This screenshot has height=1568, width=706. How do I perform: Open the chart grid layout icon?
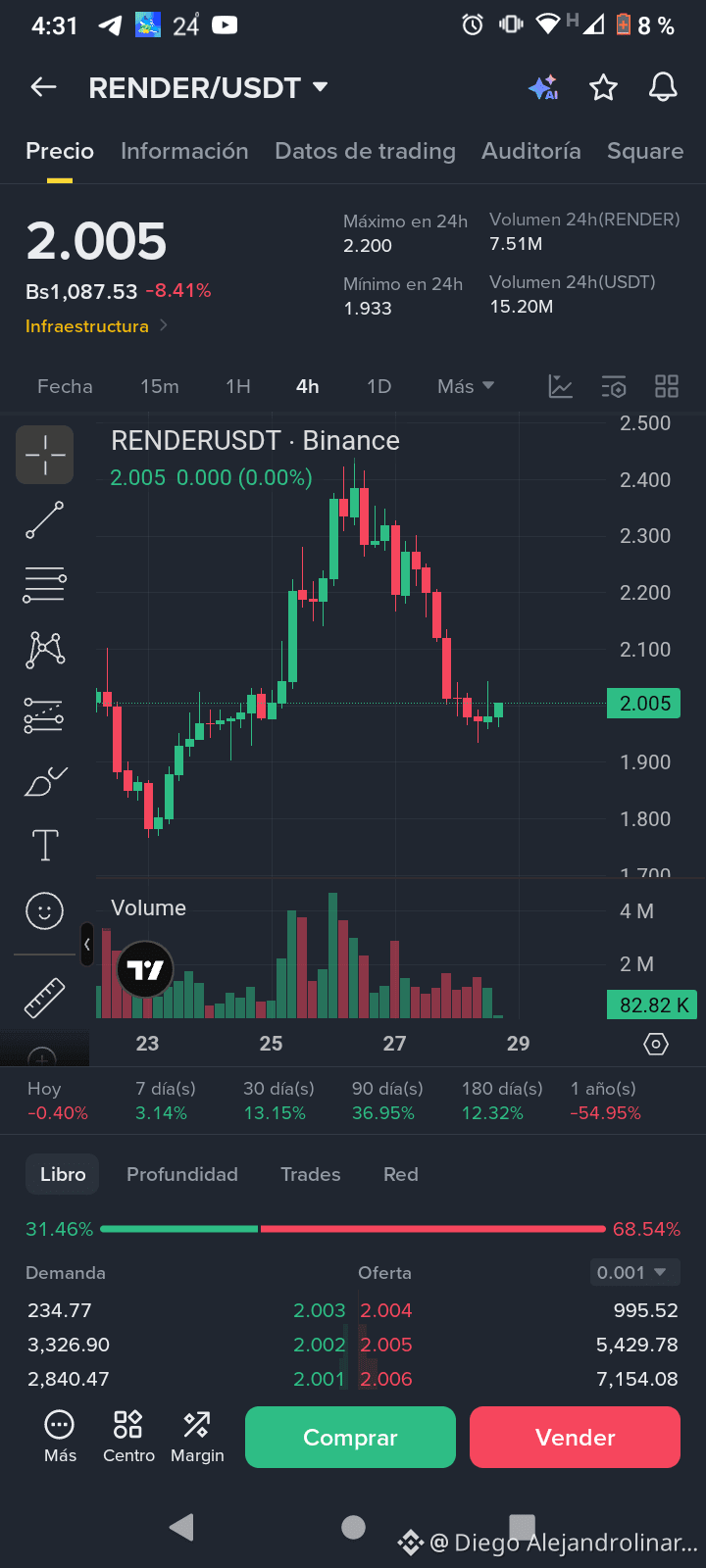667,386
